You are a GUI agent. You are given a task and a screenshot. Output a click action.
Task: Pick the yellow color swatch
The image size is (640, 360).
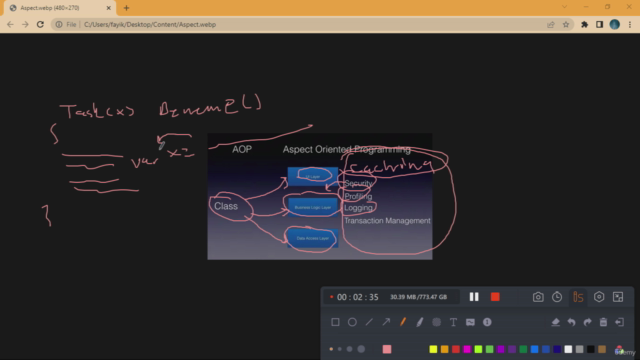[433, 349]
